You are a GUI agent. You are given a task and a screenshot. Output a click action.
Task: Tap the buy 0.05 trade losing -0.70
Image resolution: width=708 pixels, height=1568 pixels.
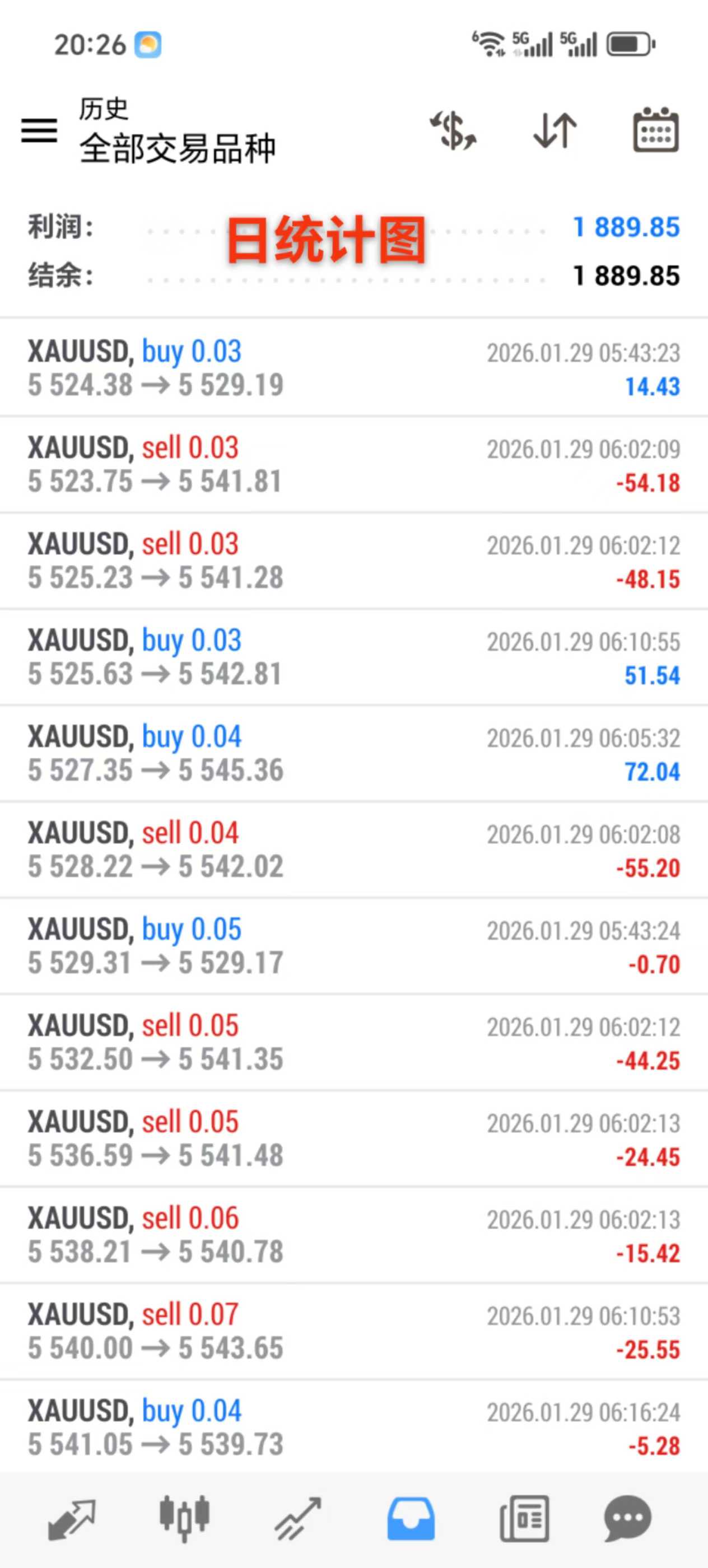click(x=353, y=946)
